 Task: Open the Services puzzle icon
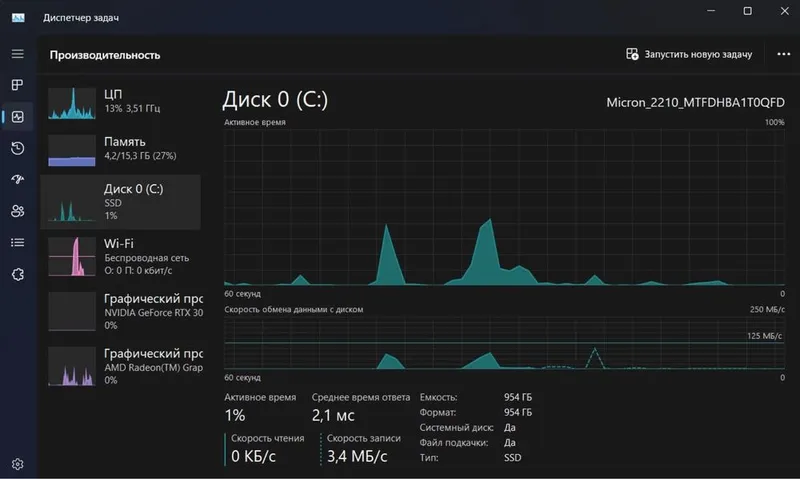(x=17, y=274)
